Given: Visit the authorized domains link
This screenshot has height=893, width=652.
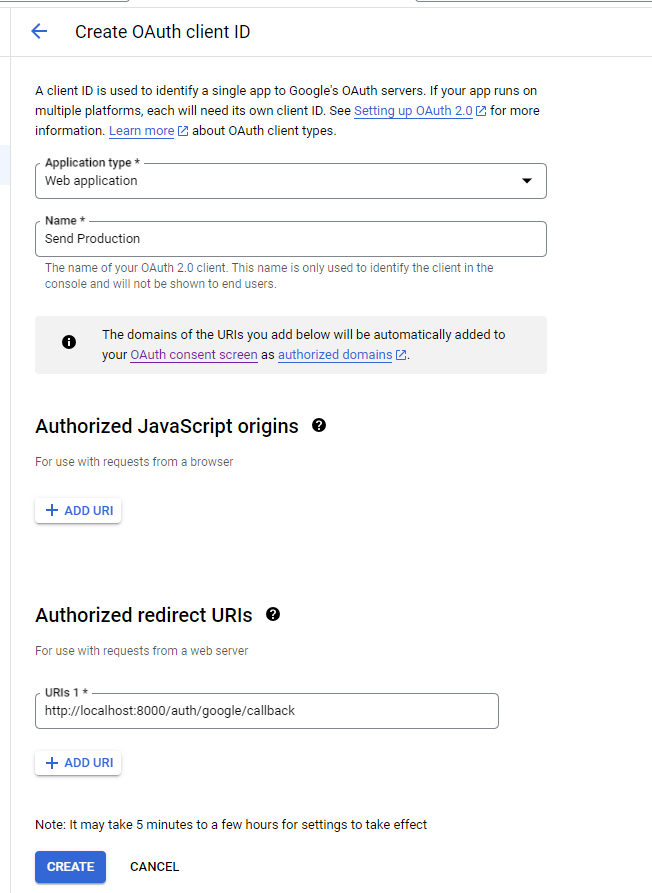Looking at the screenshot, I should pyautogui.click(x=335, y=355).
